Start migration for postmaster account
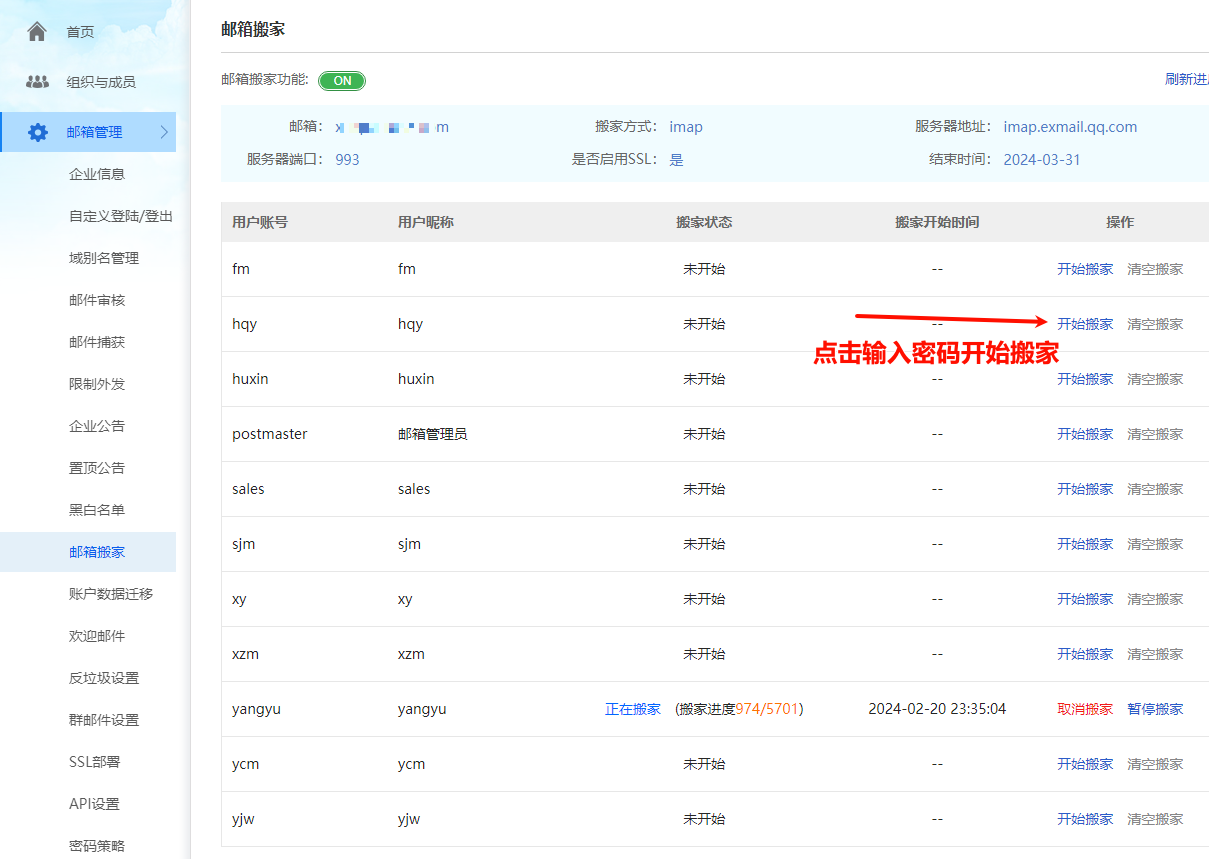The width and height of the screenshot is (1209, 859). click(x=1085, y=434)
